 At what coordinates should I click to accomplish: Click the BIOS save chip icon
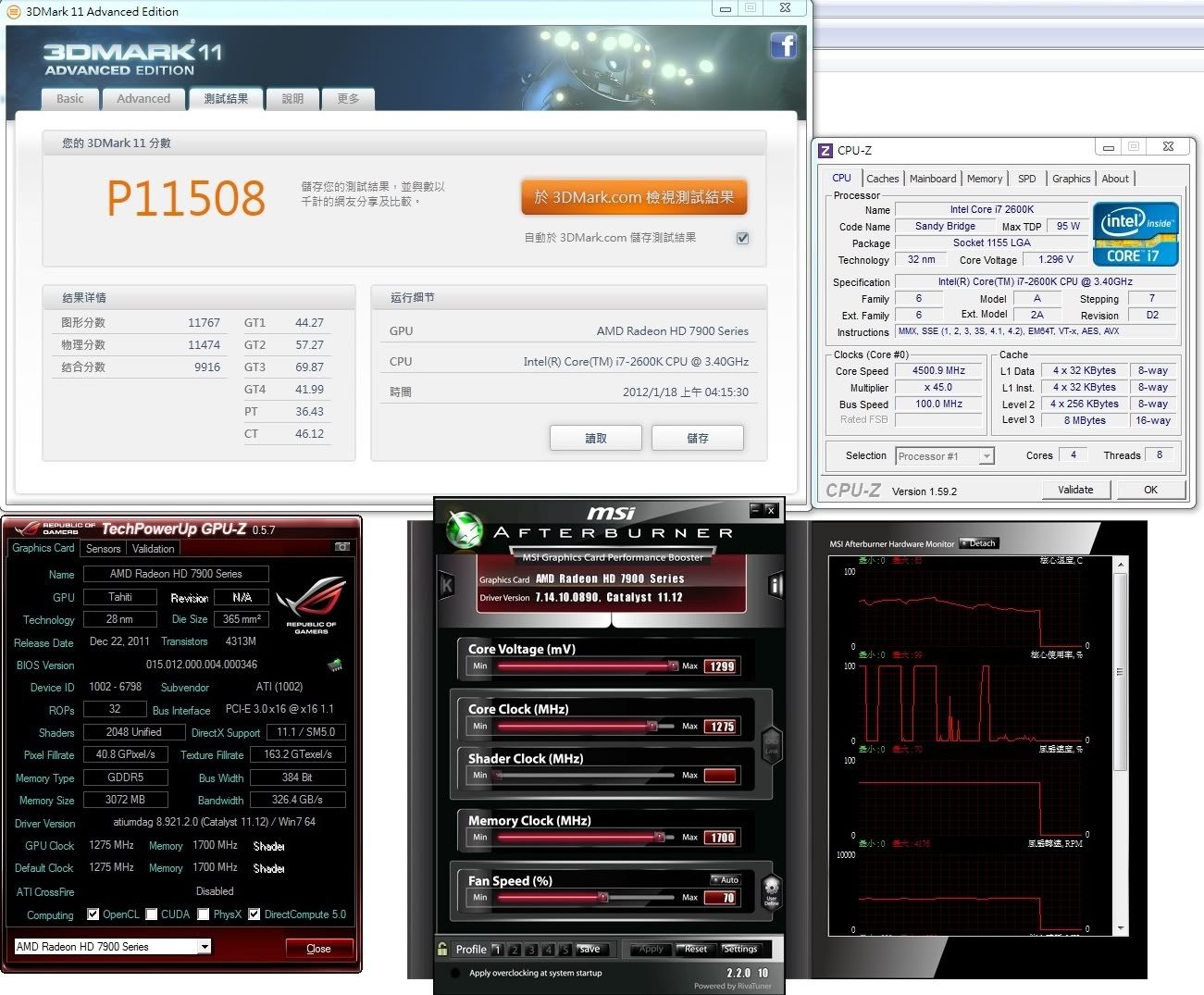coord(335,665)
